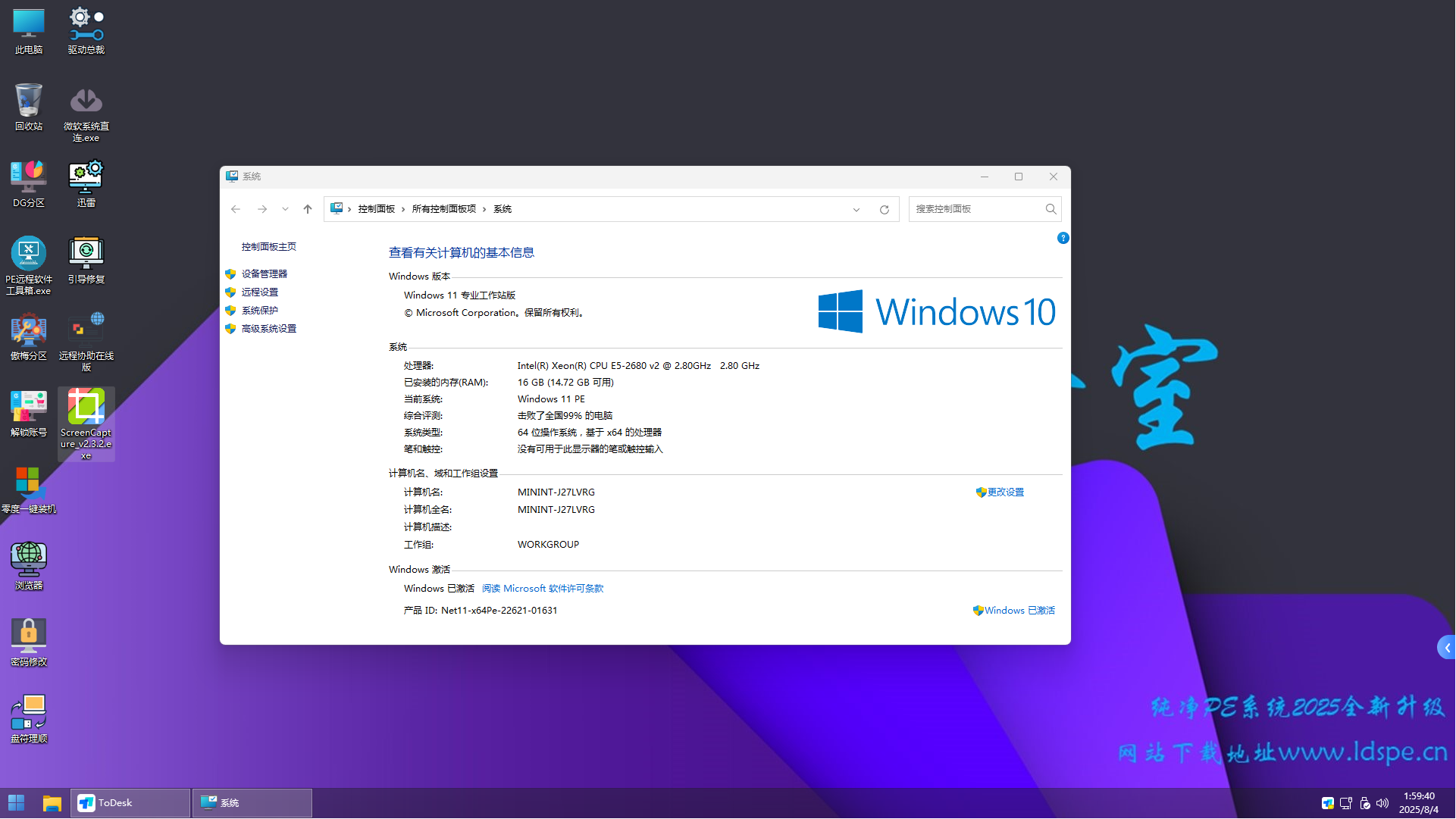Click 所有控制面板项 breadcrumb item
Image resolution: width=1456 pixels, height=819 pixels.
[443, 209]
